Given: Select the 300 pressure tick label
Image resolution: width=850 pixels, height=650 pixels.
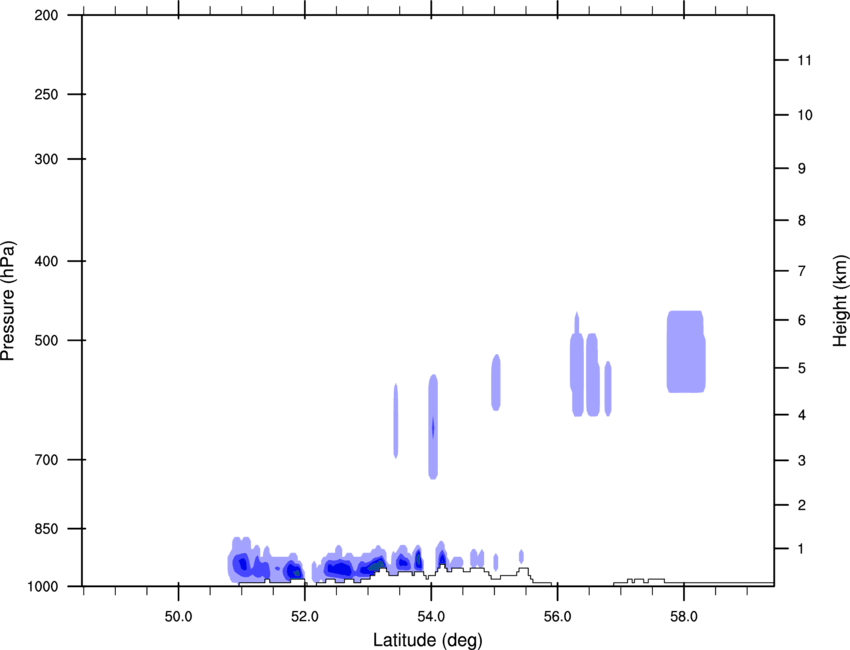Looking at the screenshot, I should [x=47, y=159].
